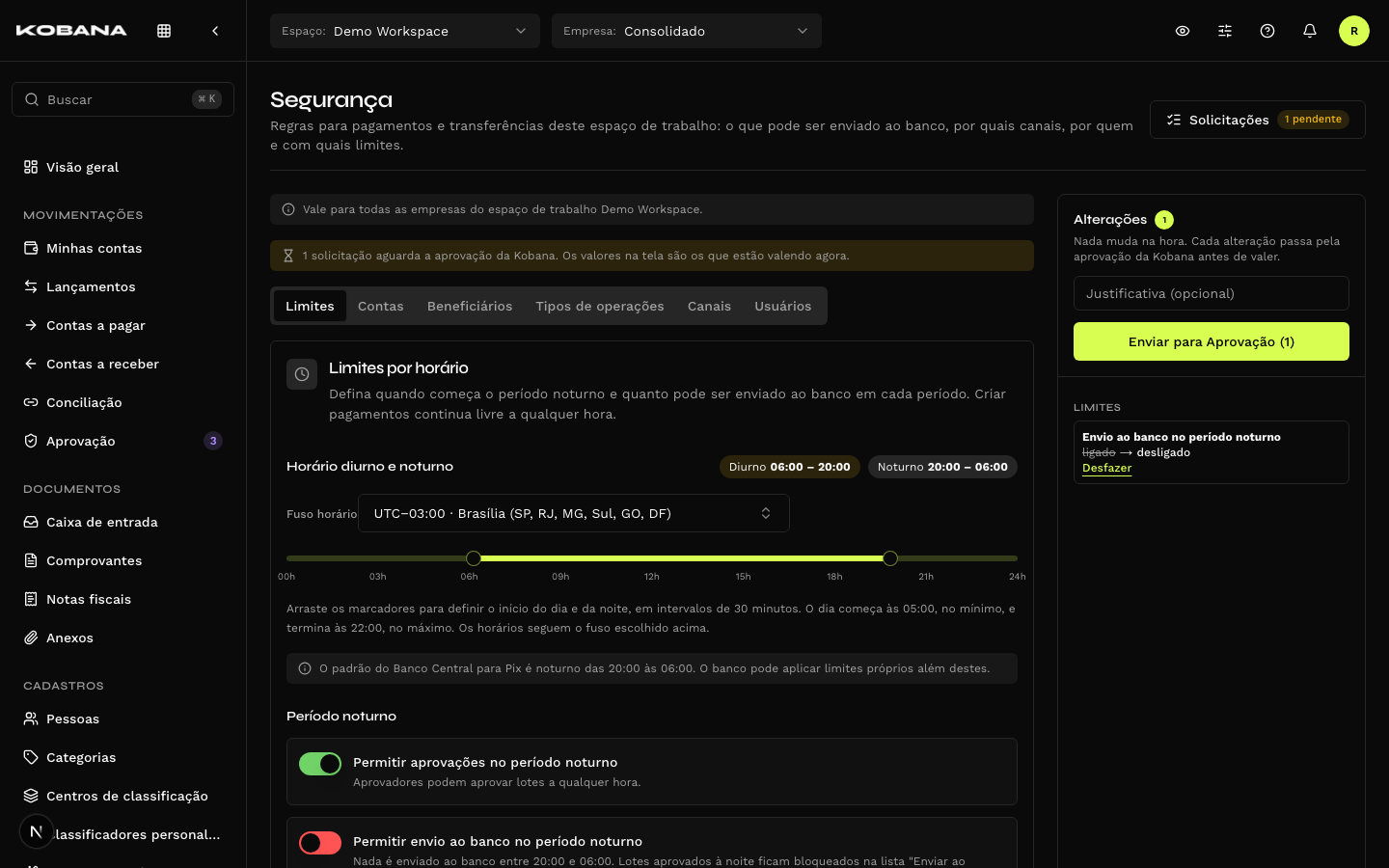Open Notas fiscais in sidebar
The height and width of the screenshot is (868, 1389).
123,599
